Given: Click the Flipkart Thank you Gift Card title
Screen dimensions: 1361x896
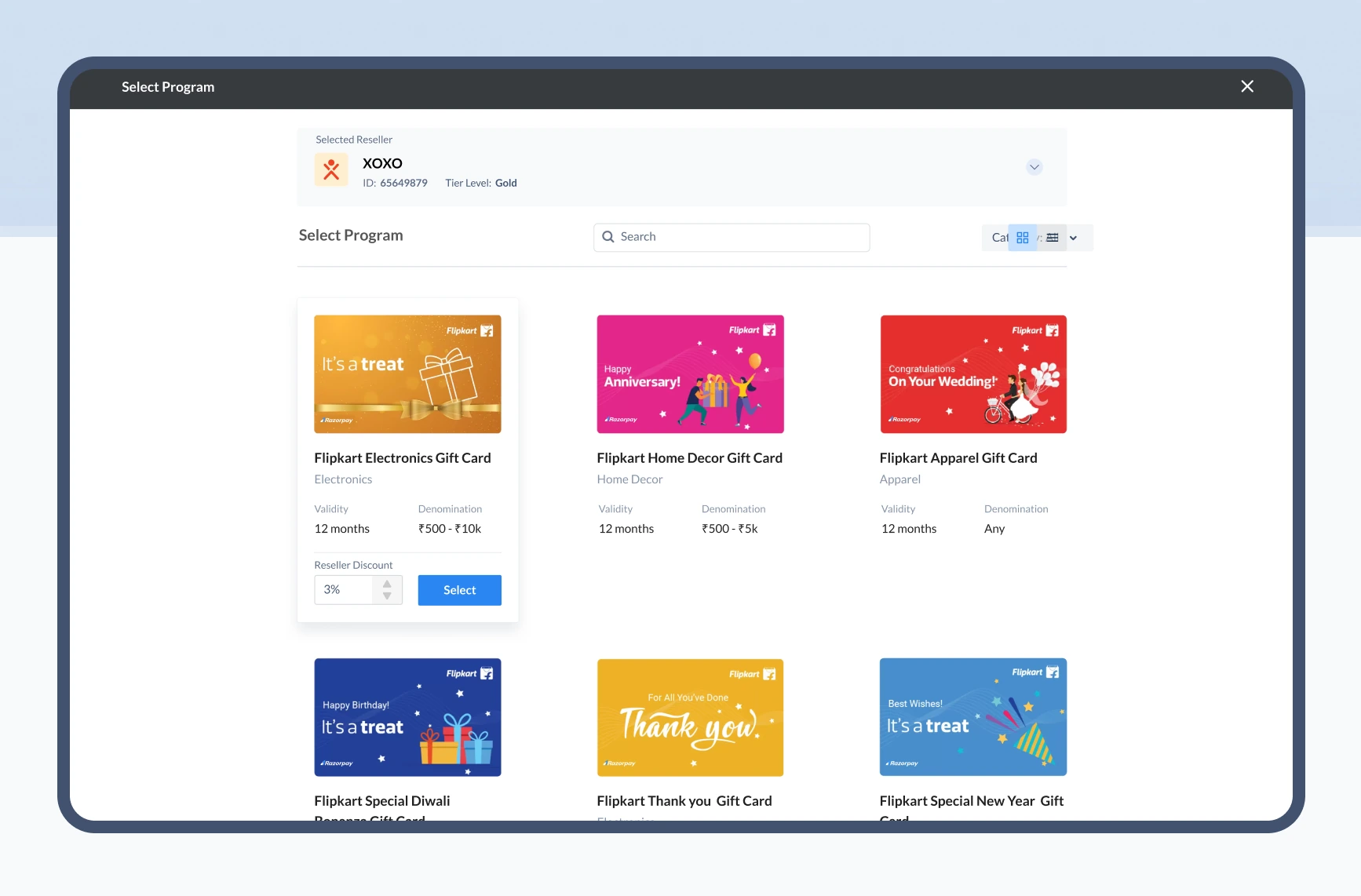Looking at the screenshot, I should (684, 801).
